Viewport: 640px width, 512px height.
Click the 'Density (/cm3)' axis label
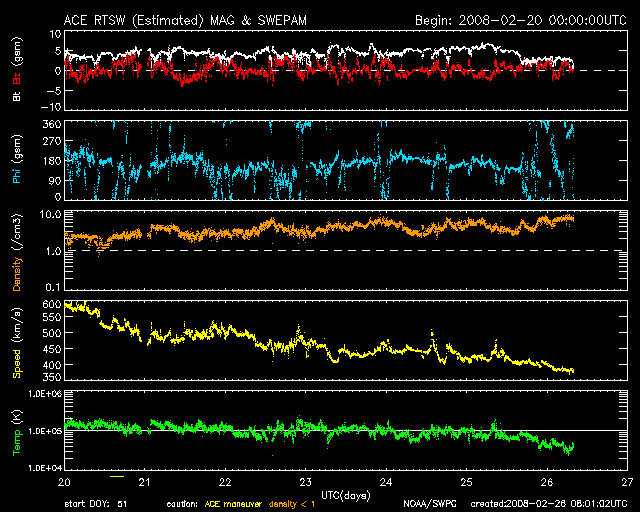click(x=17, y=252)
